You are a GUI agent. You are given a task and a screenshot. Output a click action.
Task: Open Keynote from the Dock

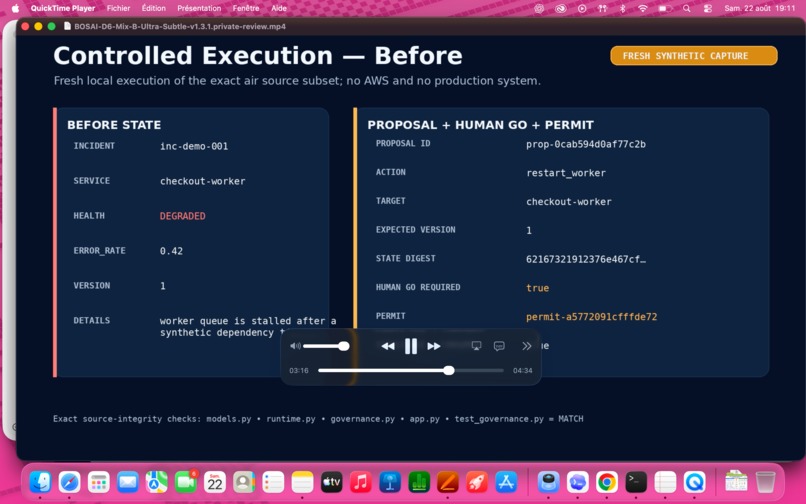pyautogui.click(x=390, y=482)
